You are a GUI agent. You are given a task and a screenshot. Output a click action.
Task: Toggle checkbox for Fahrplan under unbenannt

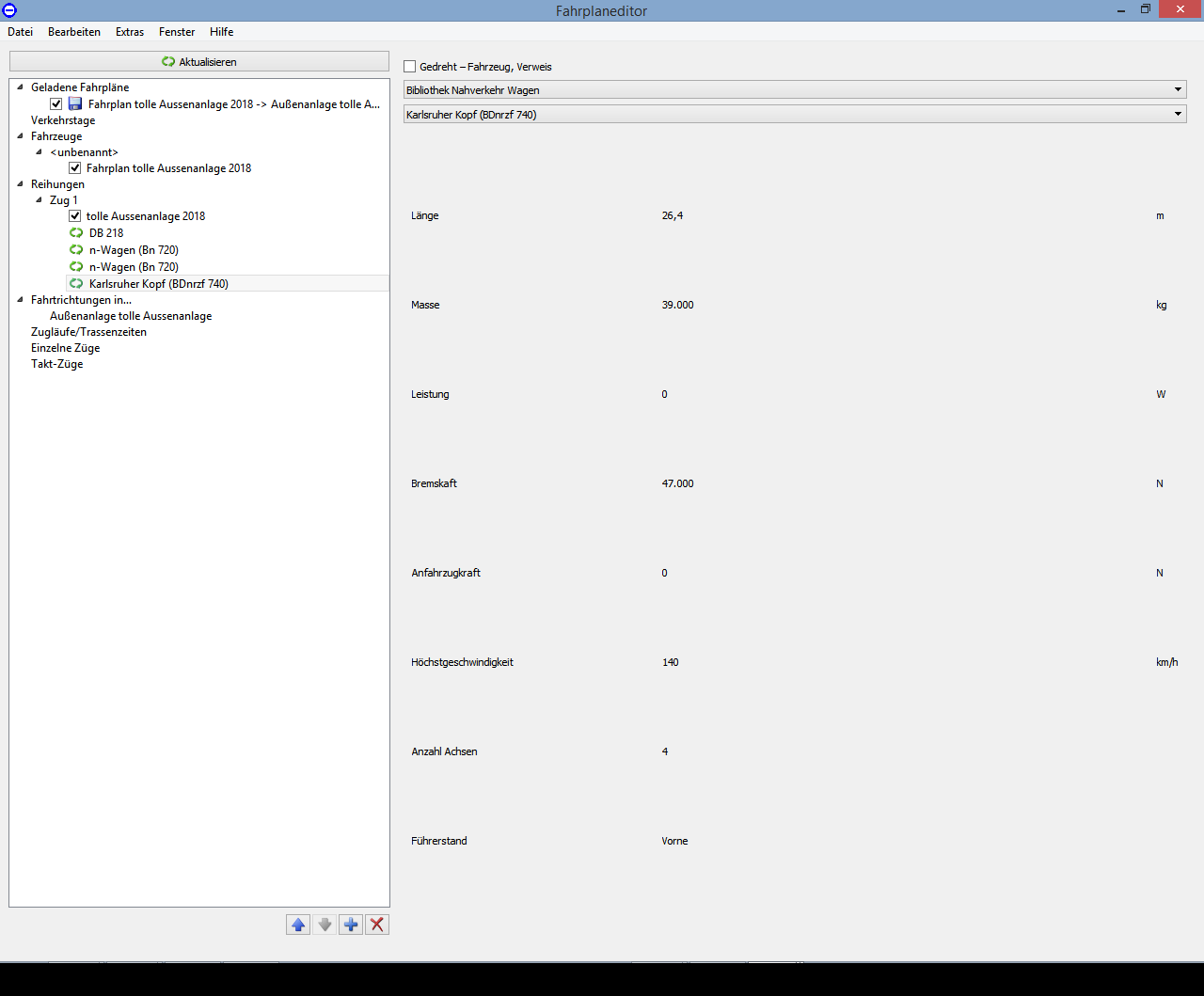(x=75, y=168)
